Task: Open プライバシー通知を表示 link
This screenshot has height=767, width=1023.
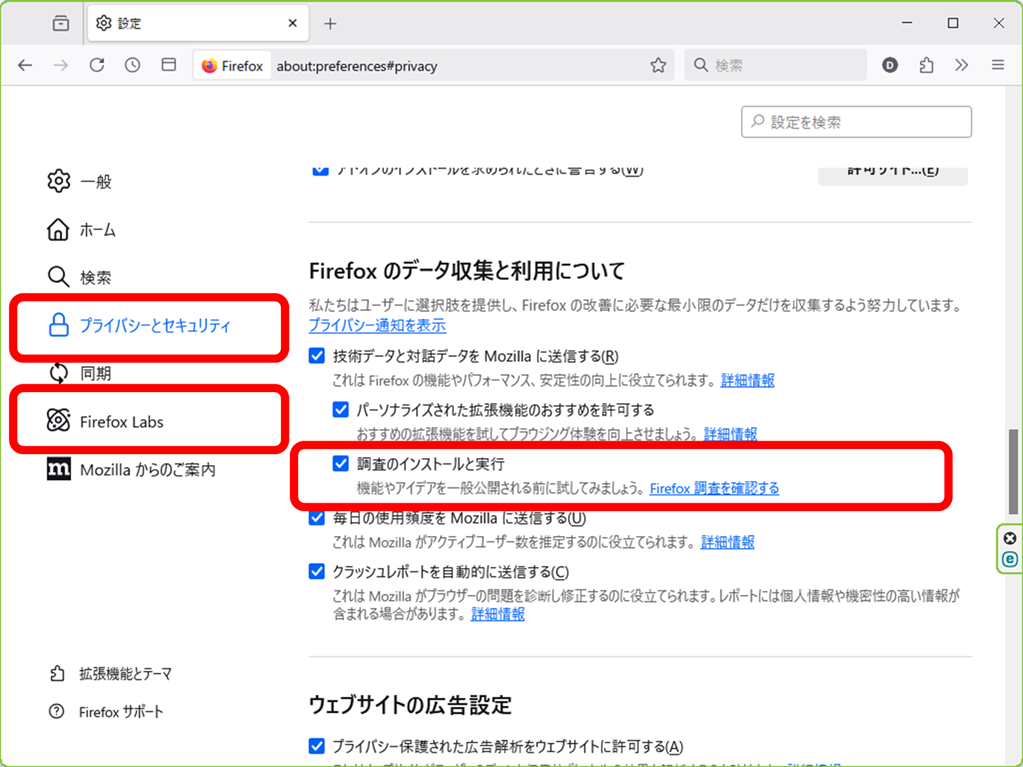Action: [377, 325]
